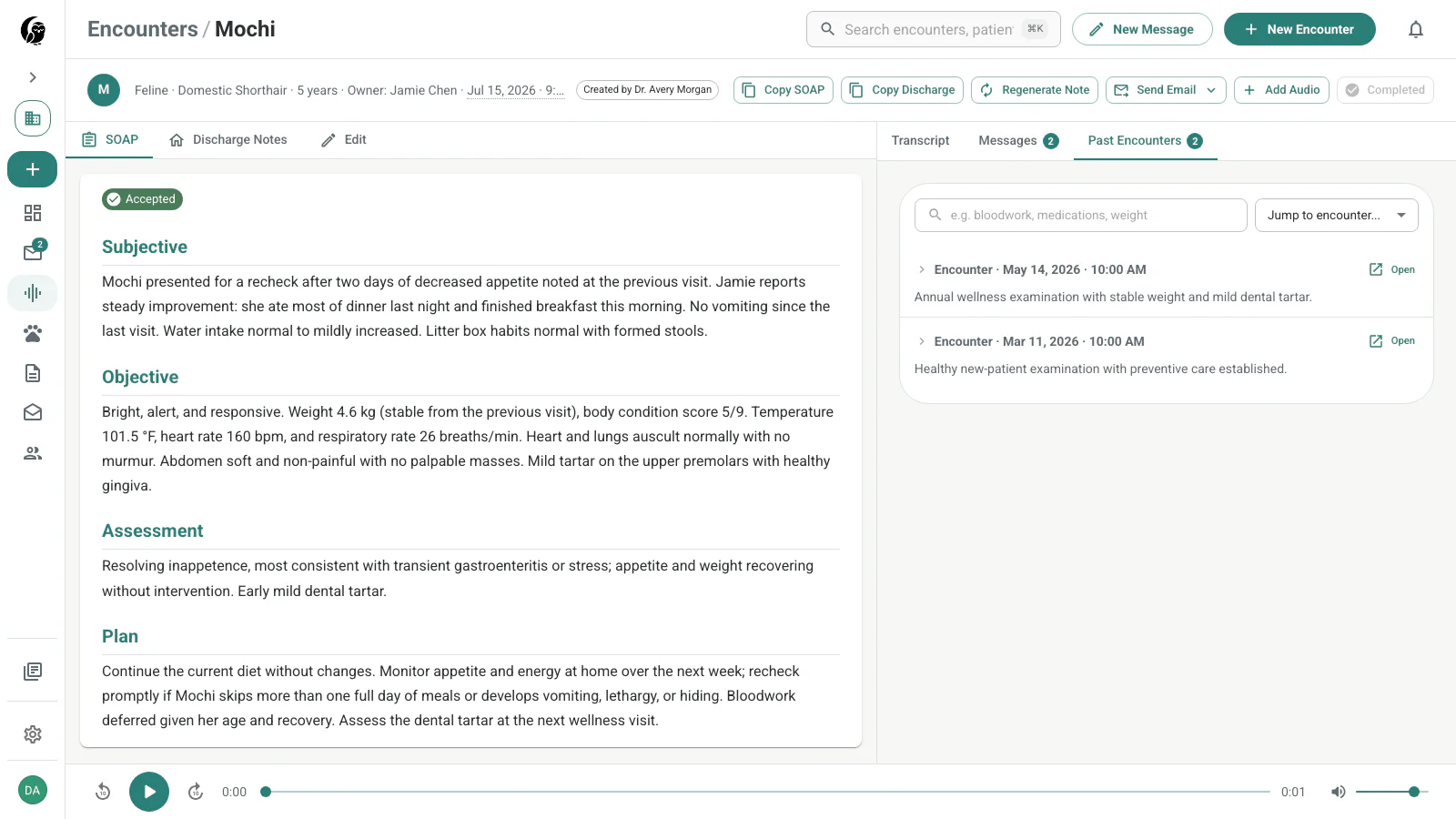Click the Mochi patient avatar M
The width and height of the screenshot is (1456, 819).
point(104,90)
